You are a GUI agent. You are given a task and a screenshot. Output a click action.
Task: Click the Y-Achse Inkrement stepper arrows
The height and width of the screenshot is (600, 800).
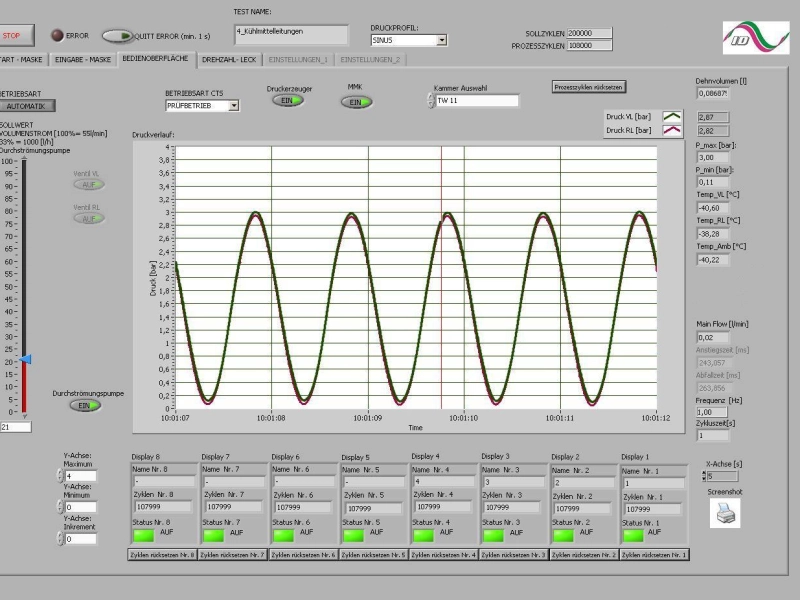(x=60, y=539)
